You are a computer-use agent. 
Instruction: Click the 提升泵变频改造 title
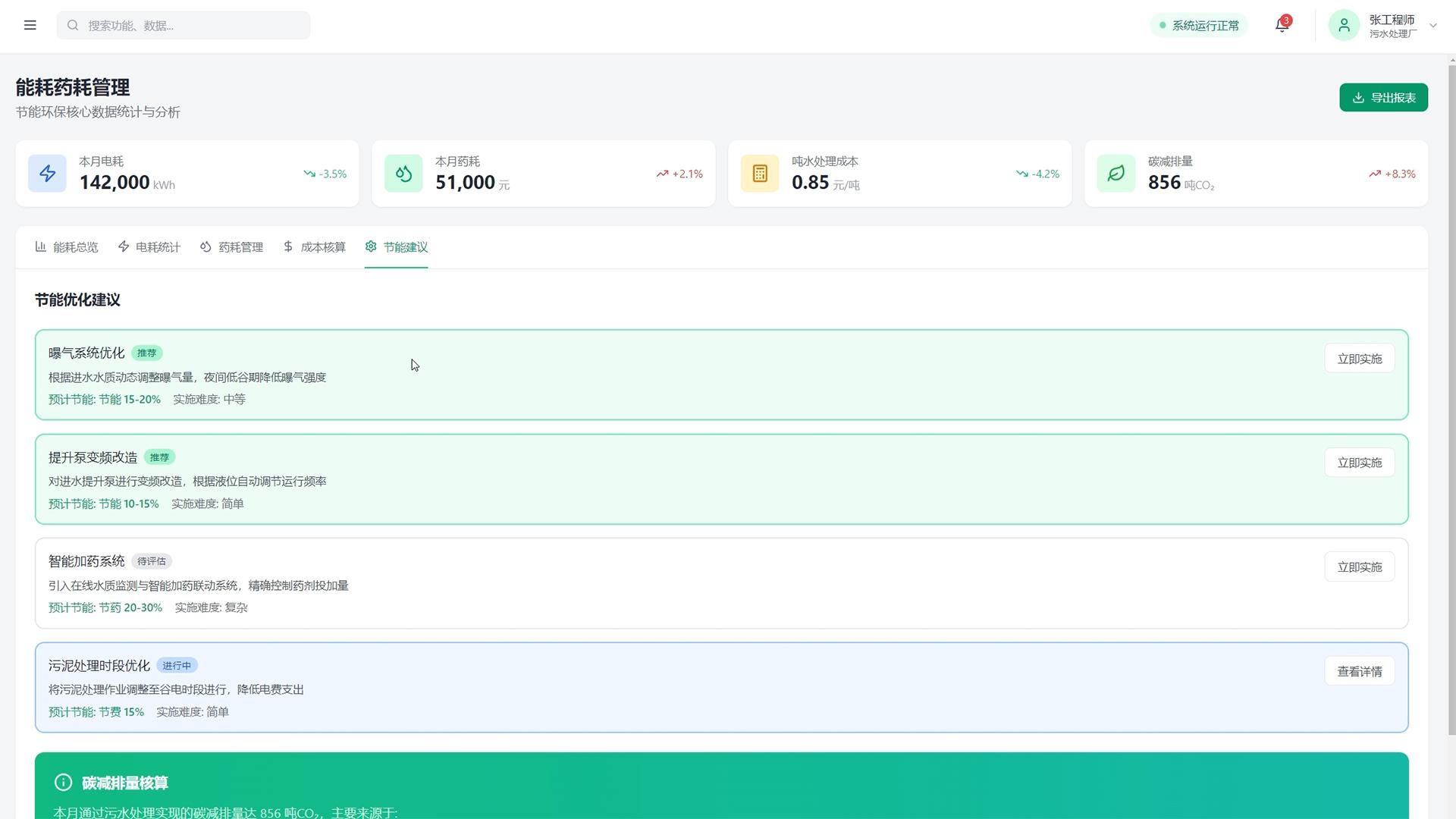point(93,457)
